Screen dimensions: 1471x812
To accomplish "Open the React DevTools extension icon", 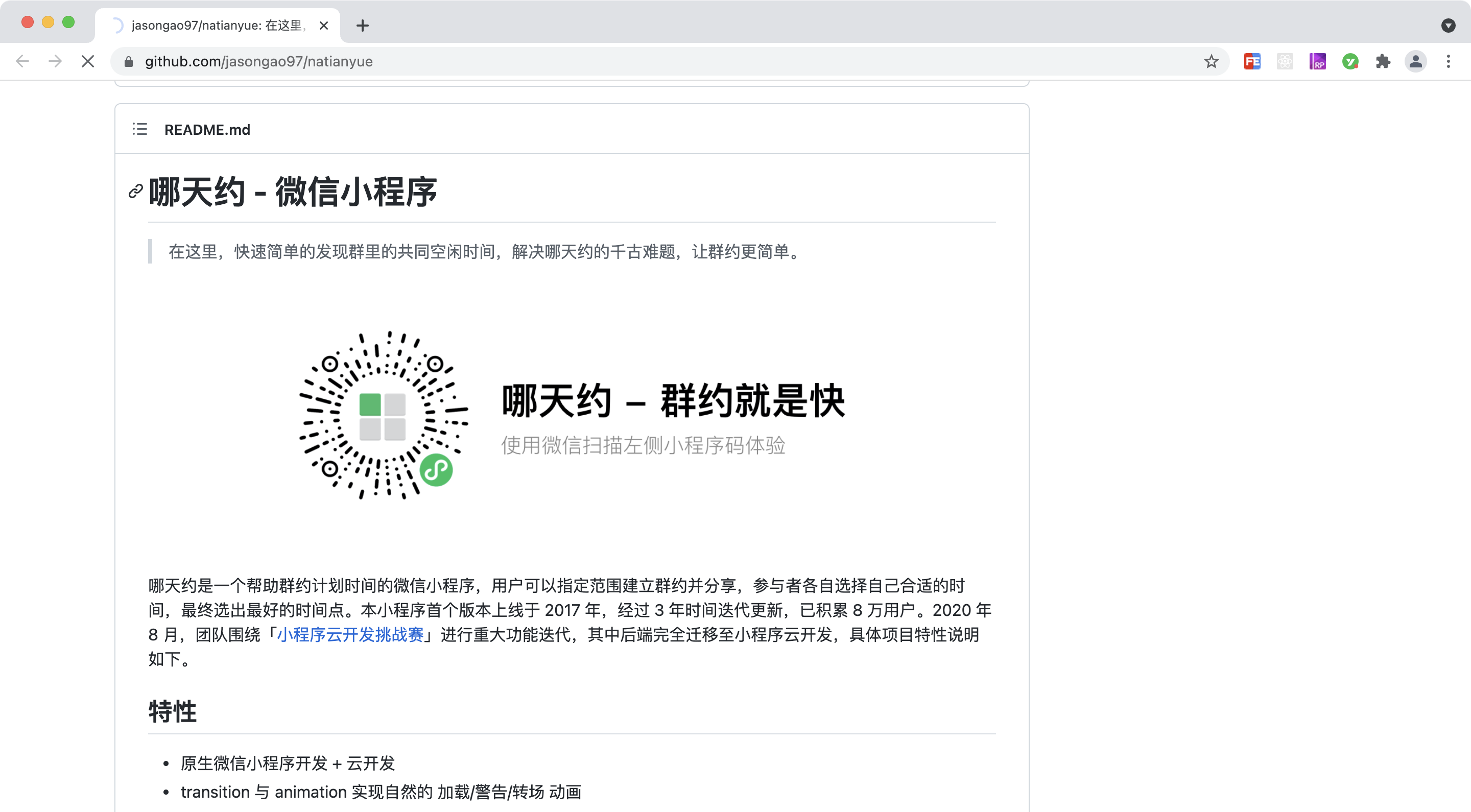I will click(1284, 61).
